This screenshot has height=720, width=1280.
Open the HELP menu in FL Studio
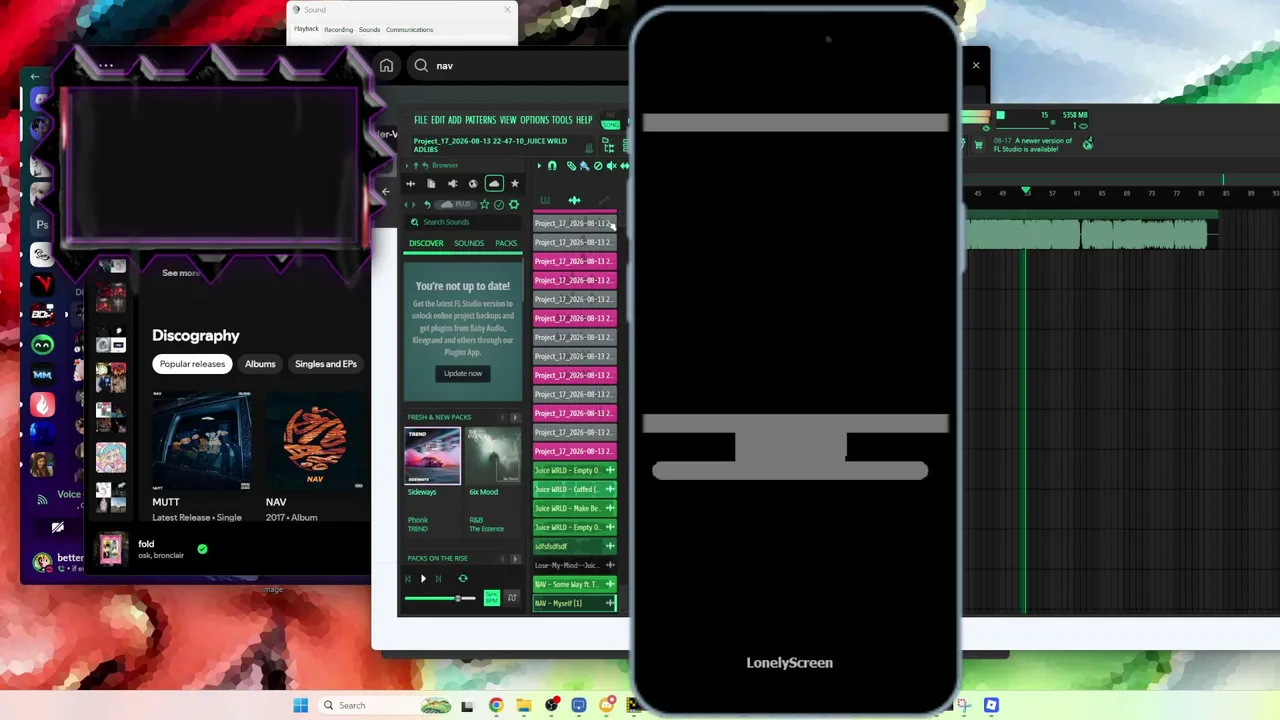pos(584,120)
